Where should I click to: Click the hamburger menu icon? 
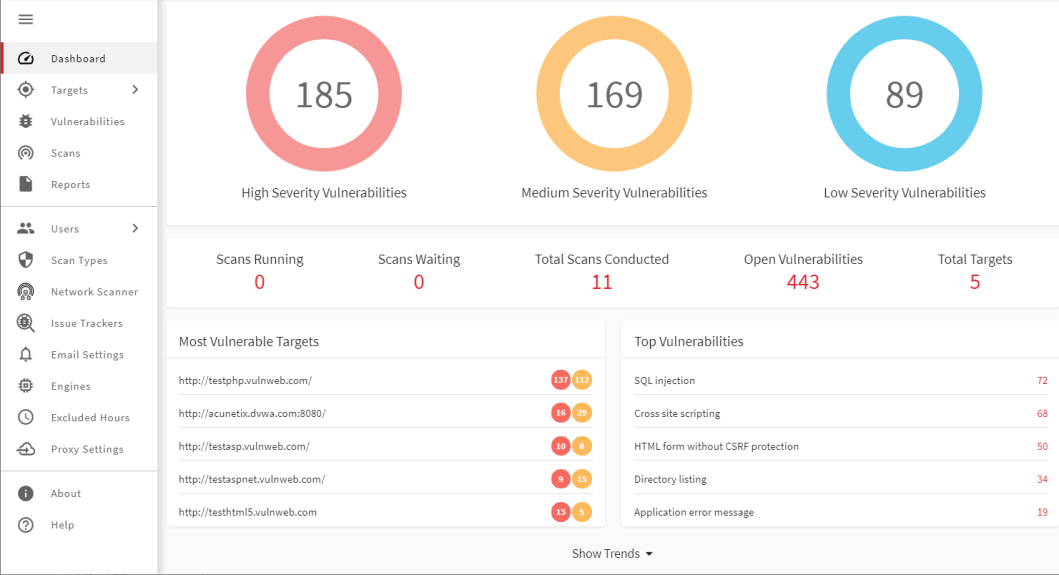click(26, 20)
